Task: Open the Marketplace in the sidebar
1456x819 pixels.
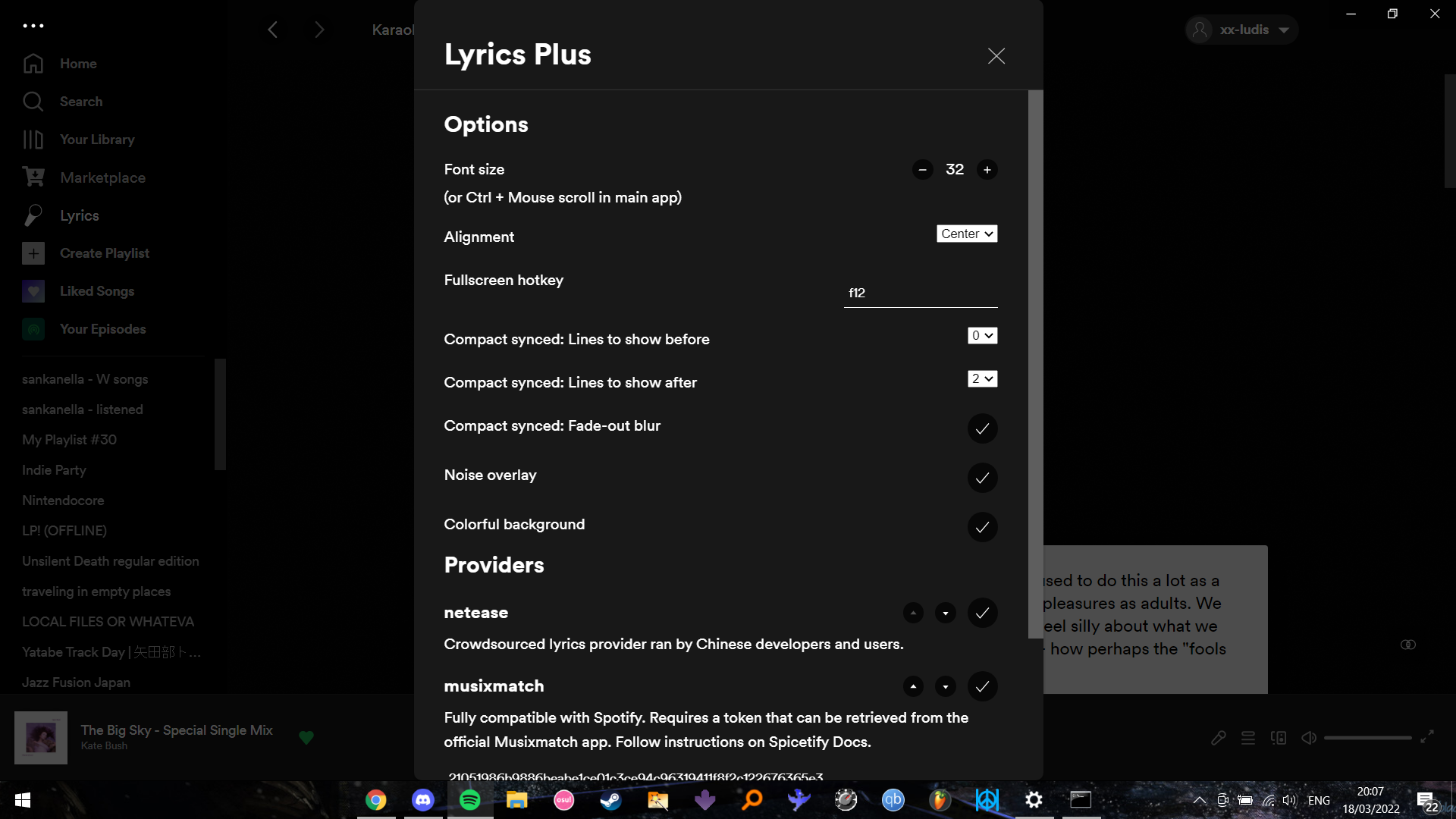Action: coord(102,177)
